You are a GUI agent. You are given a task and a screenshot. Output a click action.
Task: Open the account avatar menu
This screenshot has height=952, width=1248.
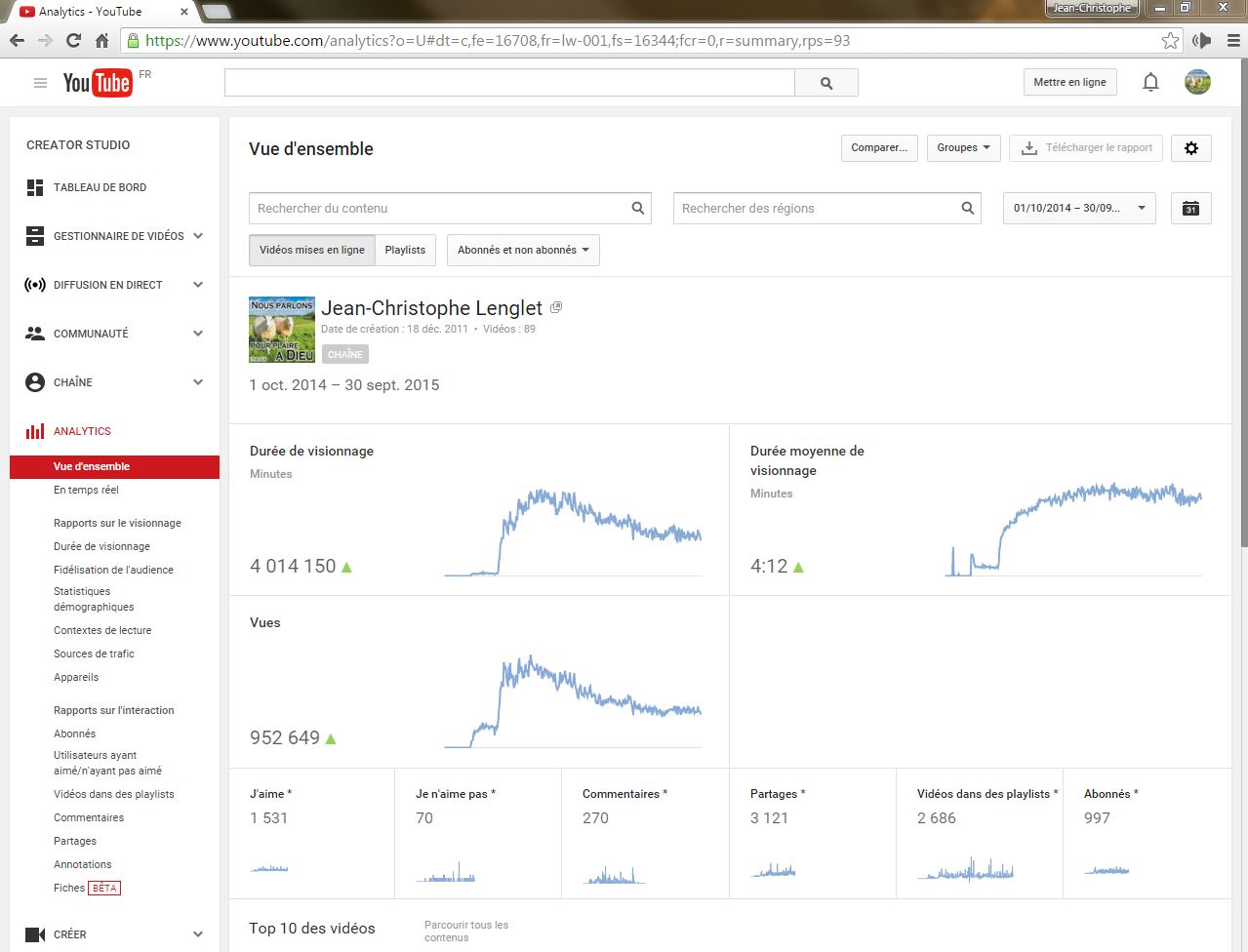point(1197,82)
